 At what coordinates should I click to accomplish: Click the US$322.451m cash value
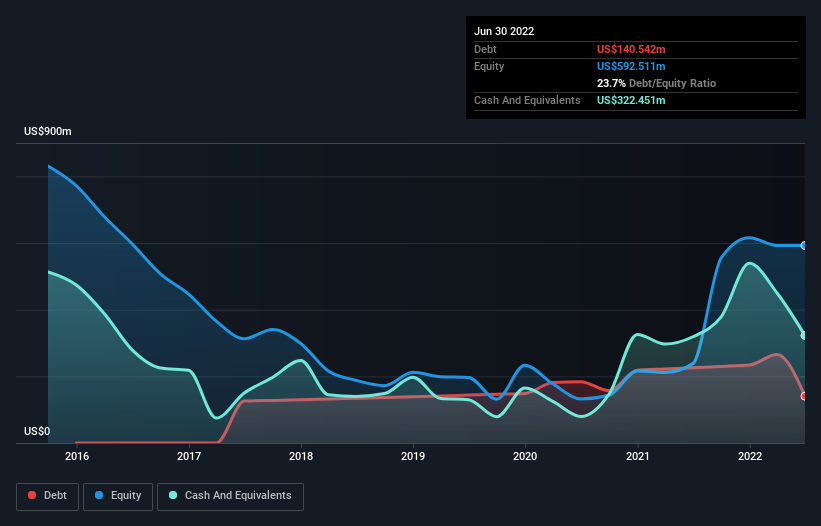pos(631,100)
